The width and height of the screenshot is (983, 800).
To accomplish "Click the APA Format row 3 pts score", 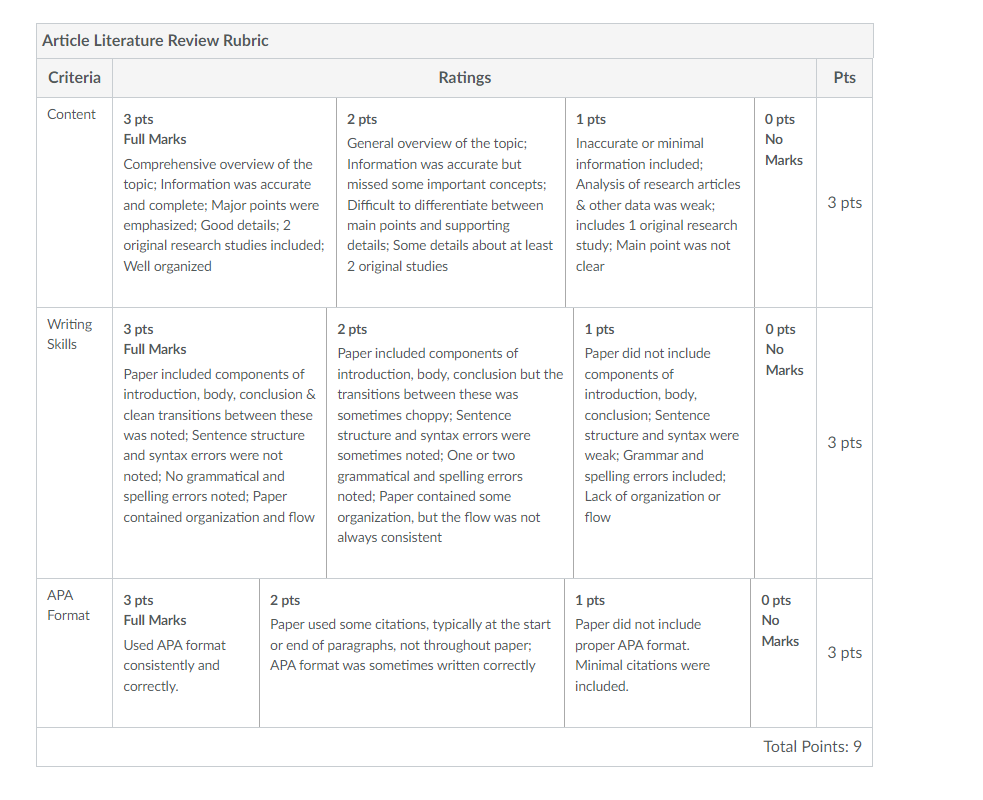I will coord(844,653).
